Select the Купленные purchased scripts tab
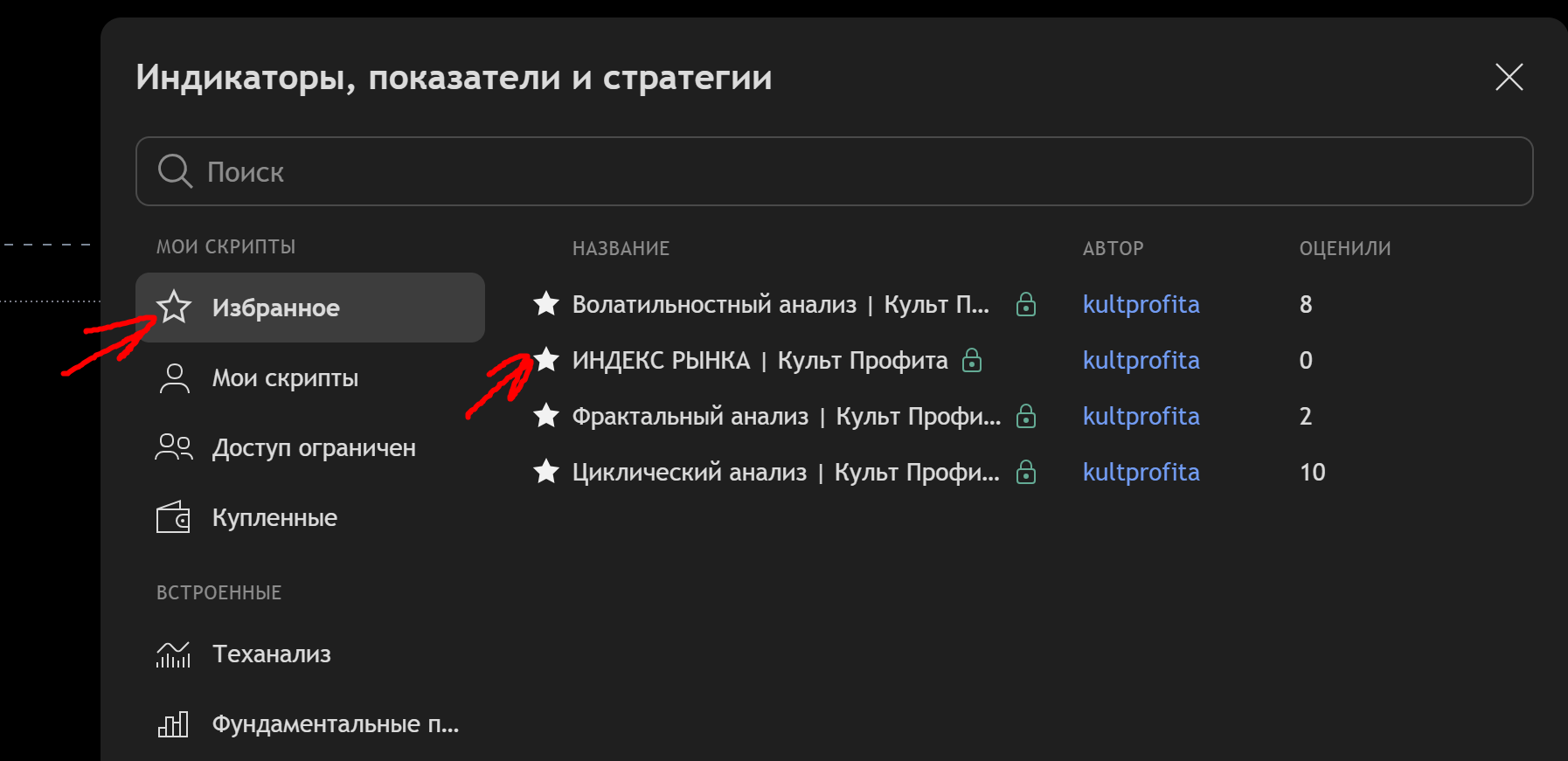This screenshot has width=1568, height=761. pyautogui.click(x=274, y=517)
